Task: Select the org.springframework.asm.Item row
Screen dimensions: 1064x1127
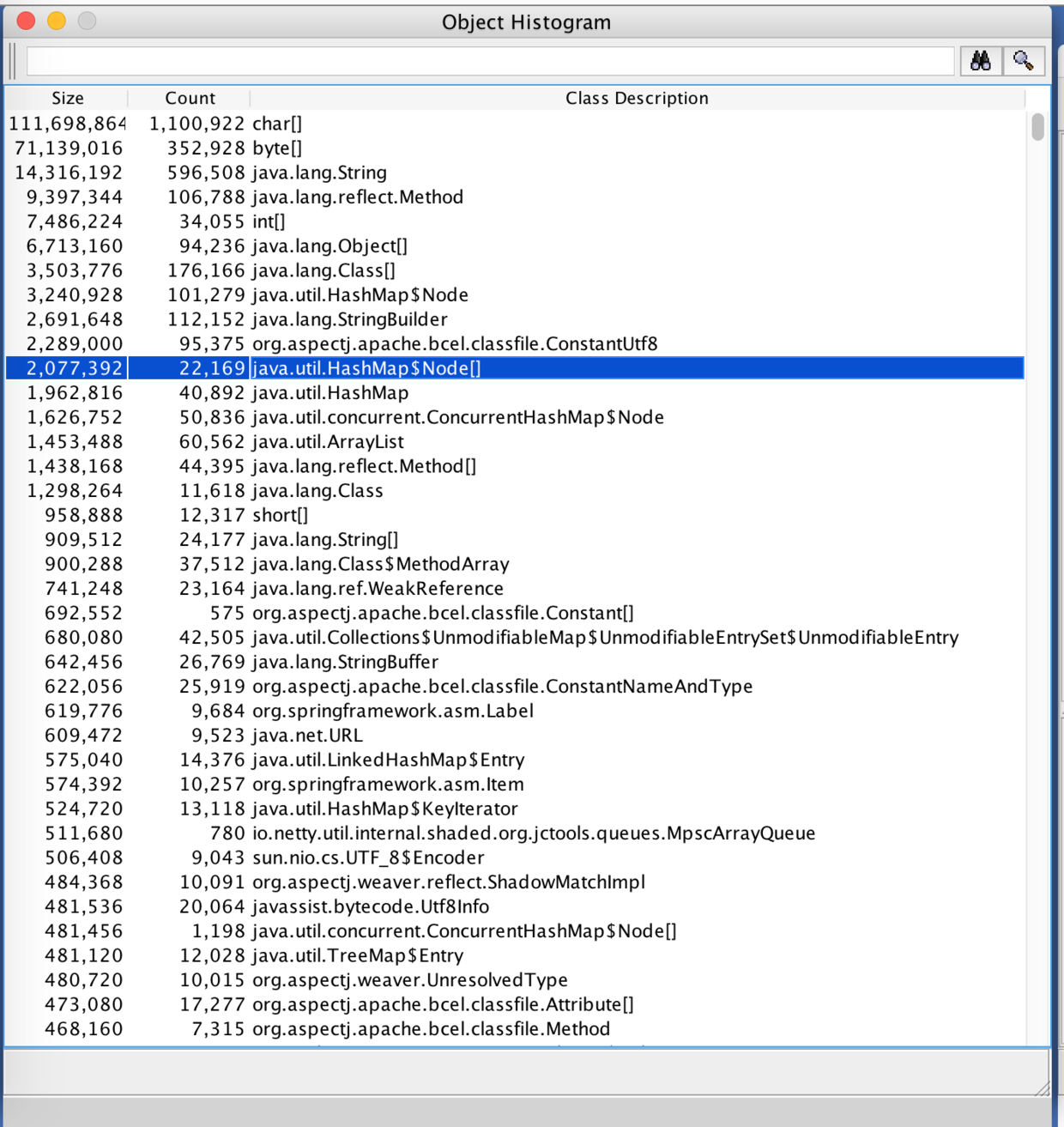Action: (x=515, y=784)
